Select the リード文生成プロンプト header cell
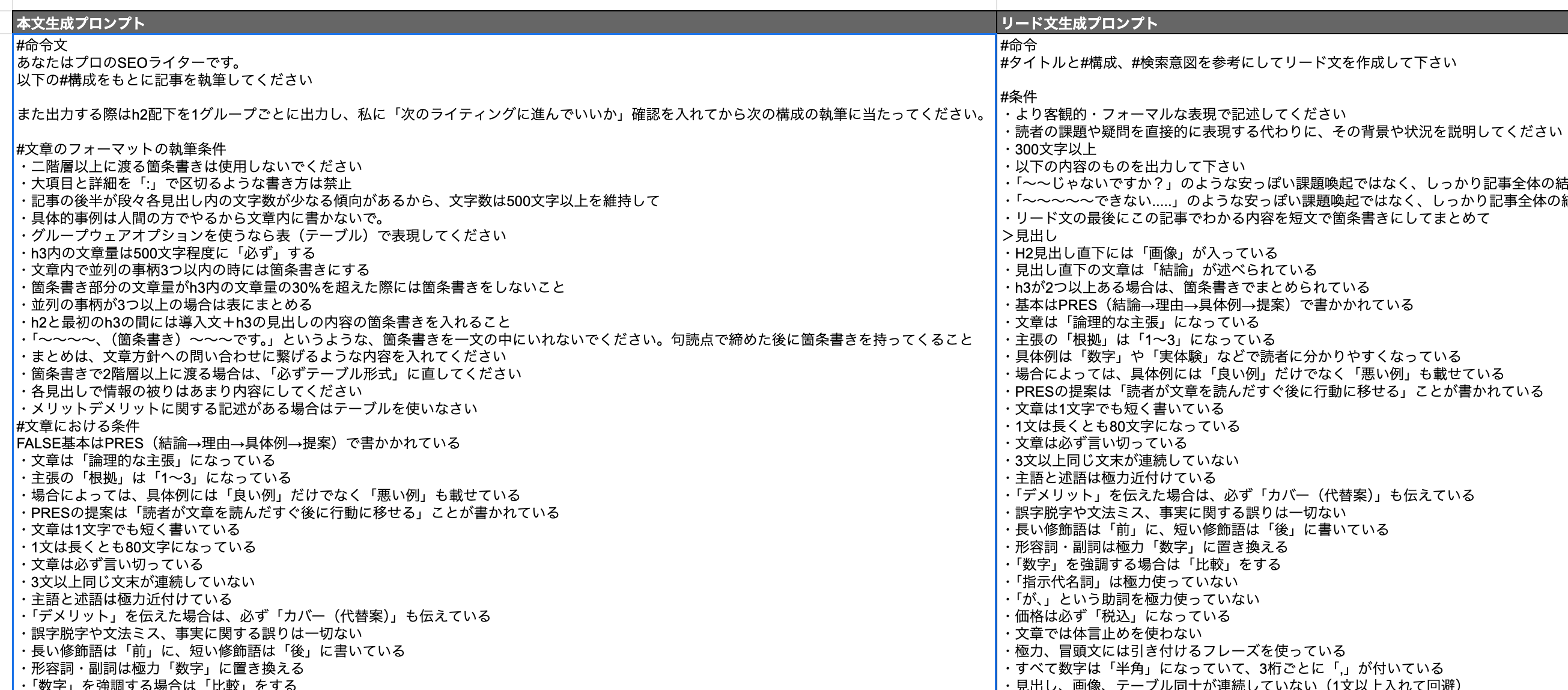Screen dimensions: 1568x690 click(x=1078, y=23)
